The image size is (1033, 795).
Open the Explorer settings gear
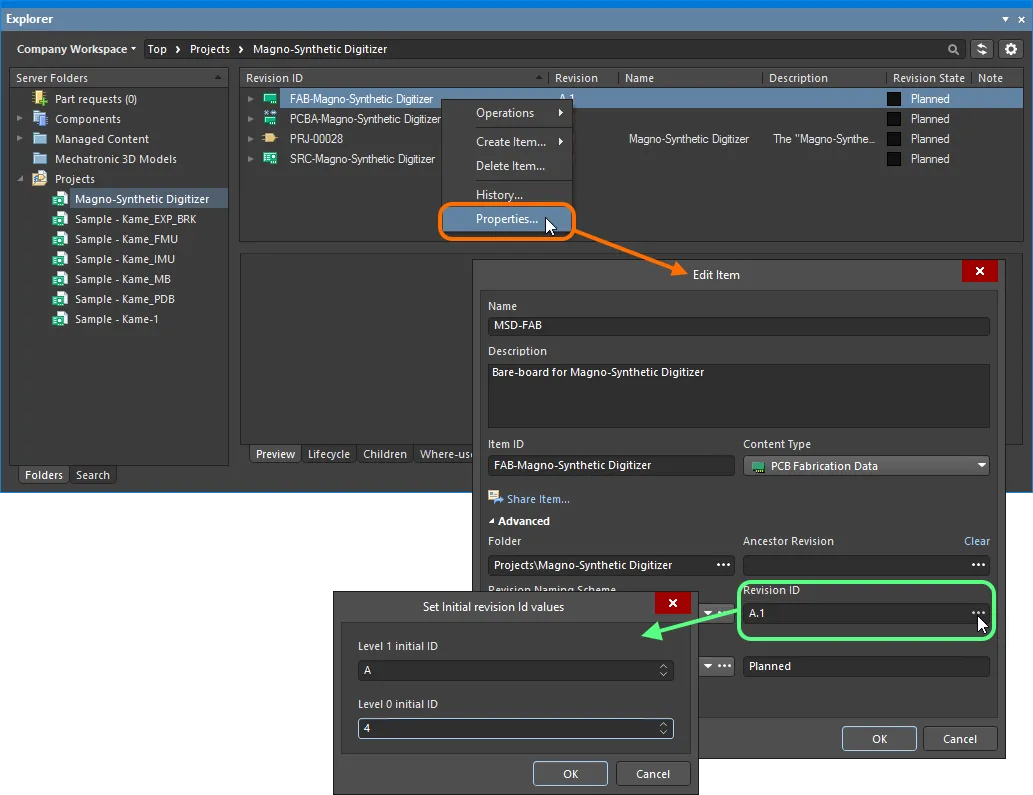(x=1011, y=49)
